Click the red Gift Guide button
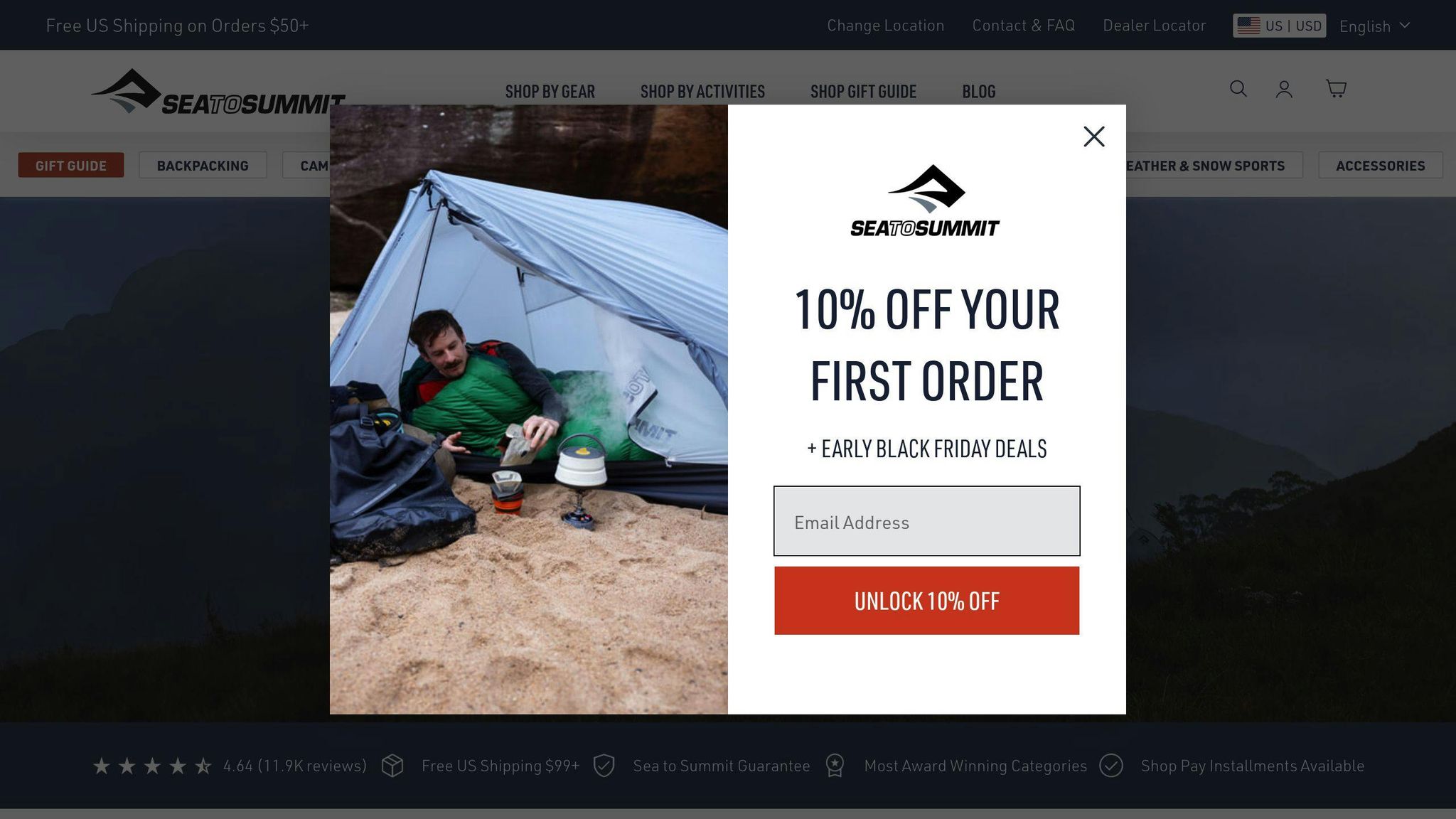This screenshot has width=1456, height=819. coord(71,166)
